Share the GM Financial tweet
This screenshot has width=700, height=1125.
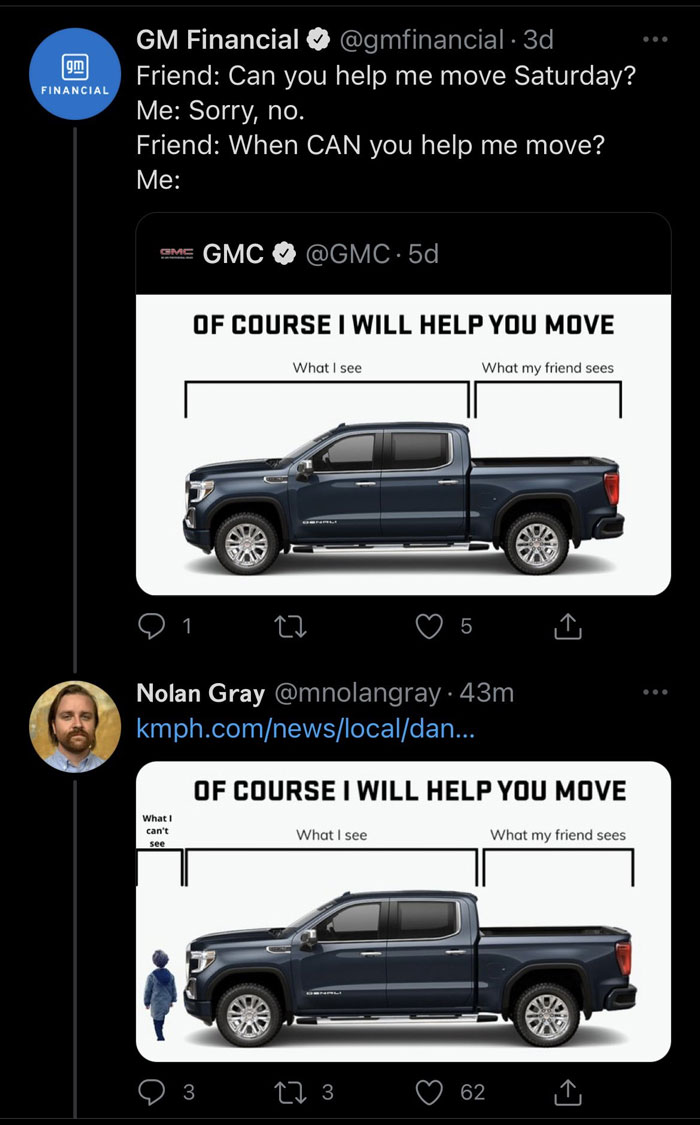coord(567,626)
